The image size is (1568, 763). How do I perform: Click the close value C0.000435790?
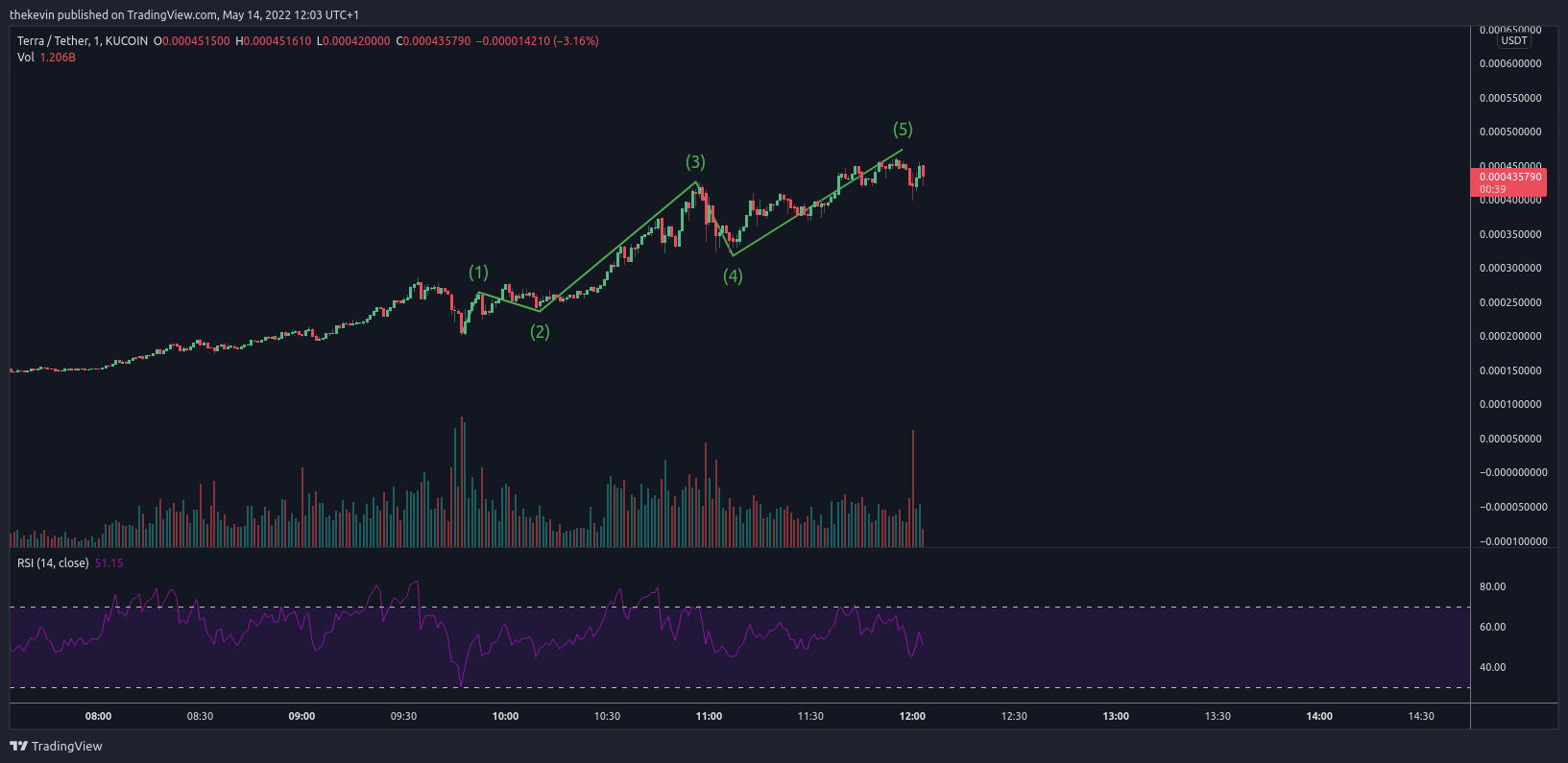(x=433, y=41)
